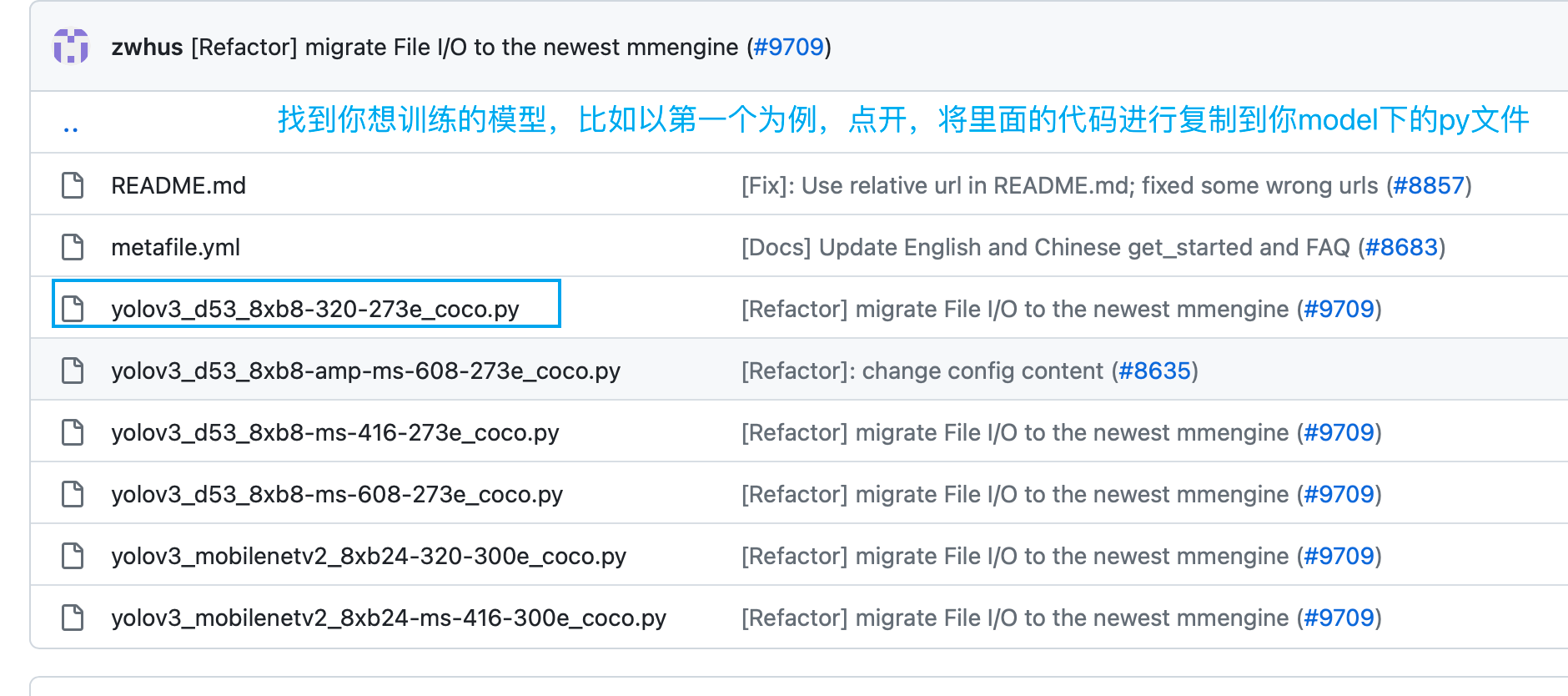1568x696 pixels.
Task: Click the zwhus author name
Action: [147, 47]
